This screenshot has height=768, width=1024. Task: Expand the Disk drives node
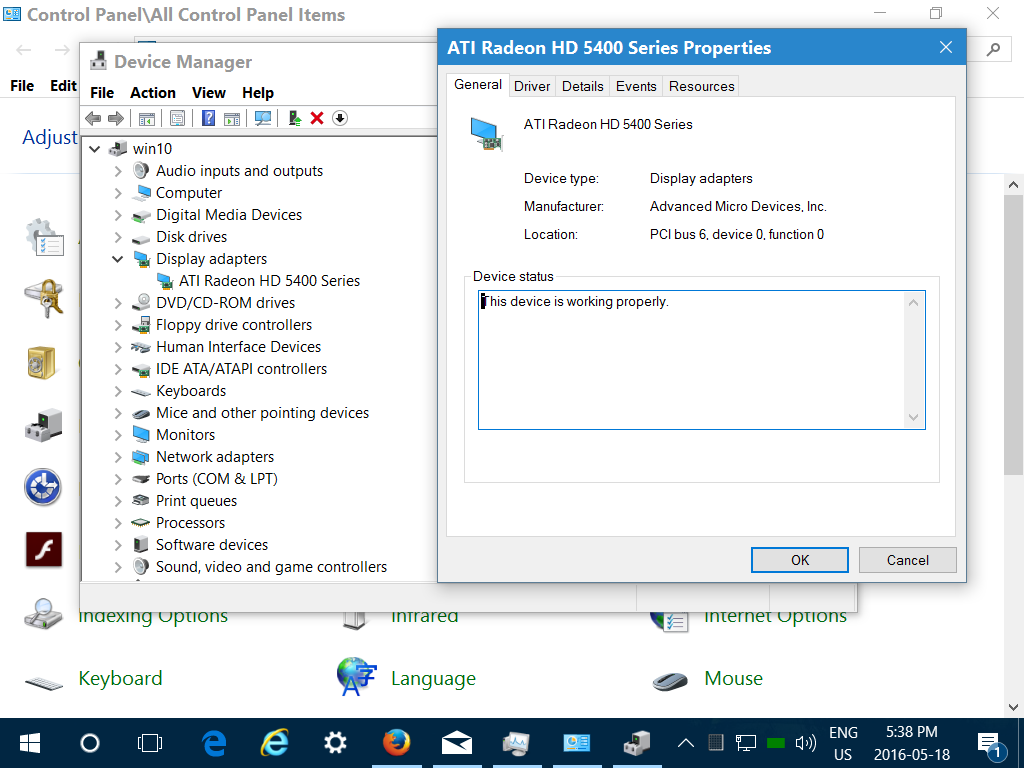pyautogui.click(x=118, y=237)
